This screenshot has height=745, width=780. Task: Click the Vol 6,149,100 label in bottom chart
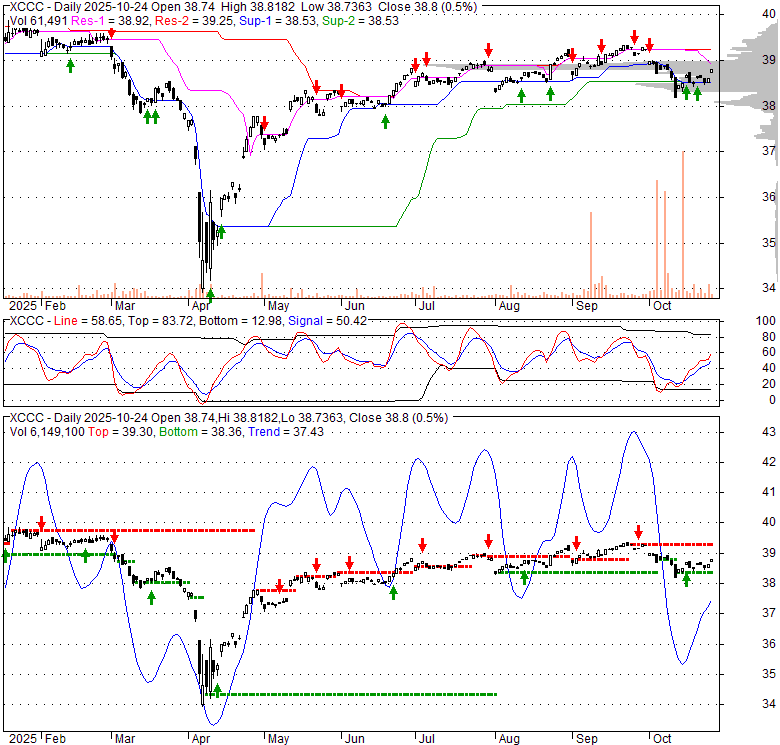point(52,430)
